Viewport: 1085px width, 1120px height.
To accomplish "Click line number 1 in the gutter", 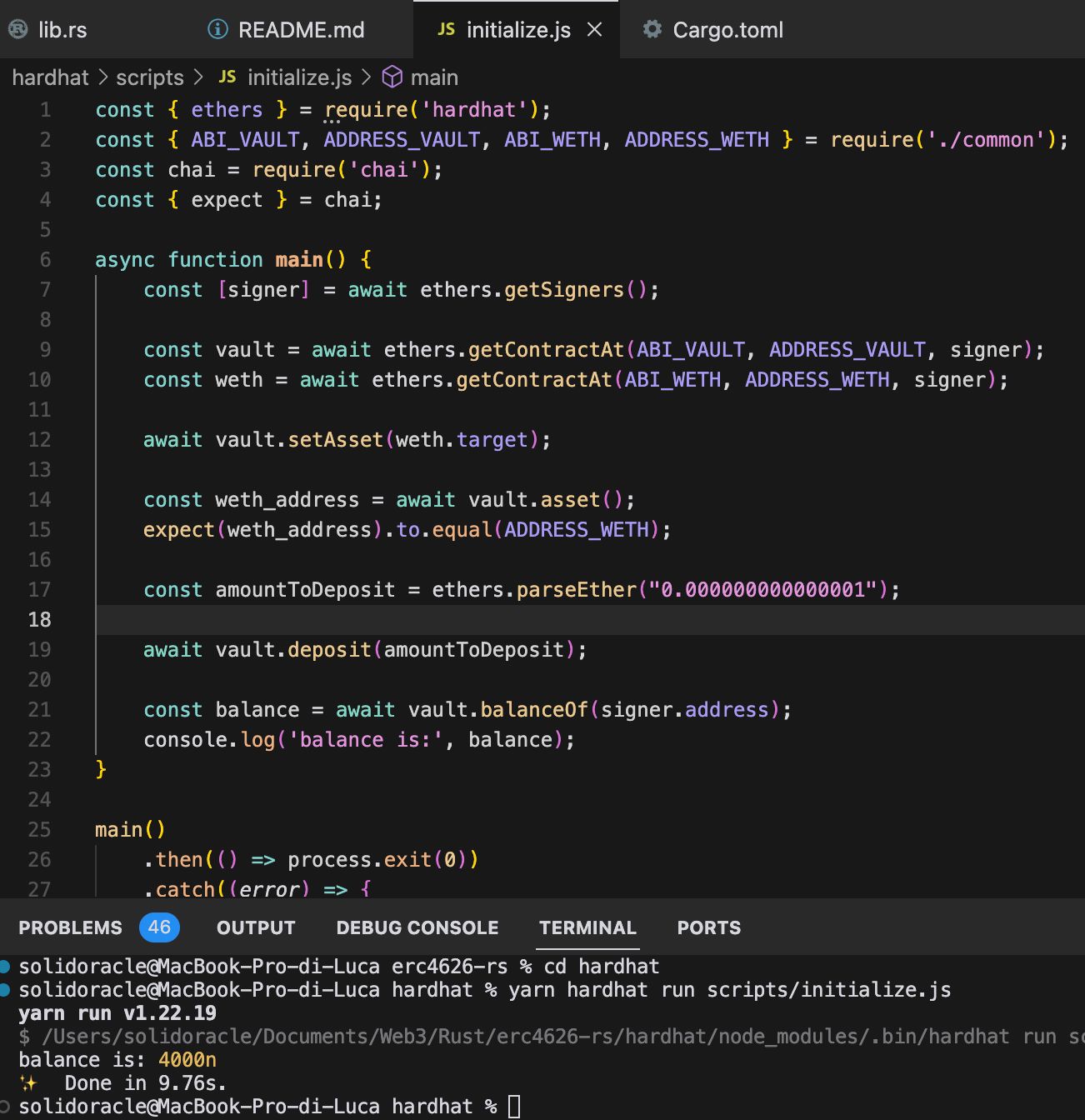I will (46, 110).
